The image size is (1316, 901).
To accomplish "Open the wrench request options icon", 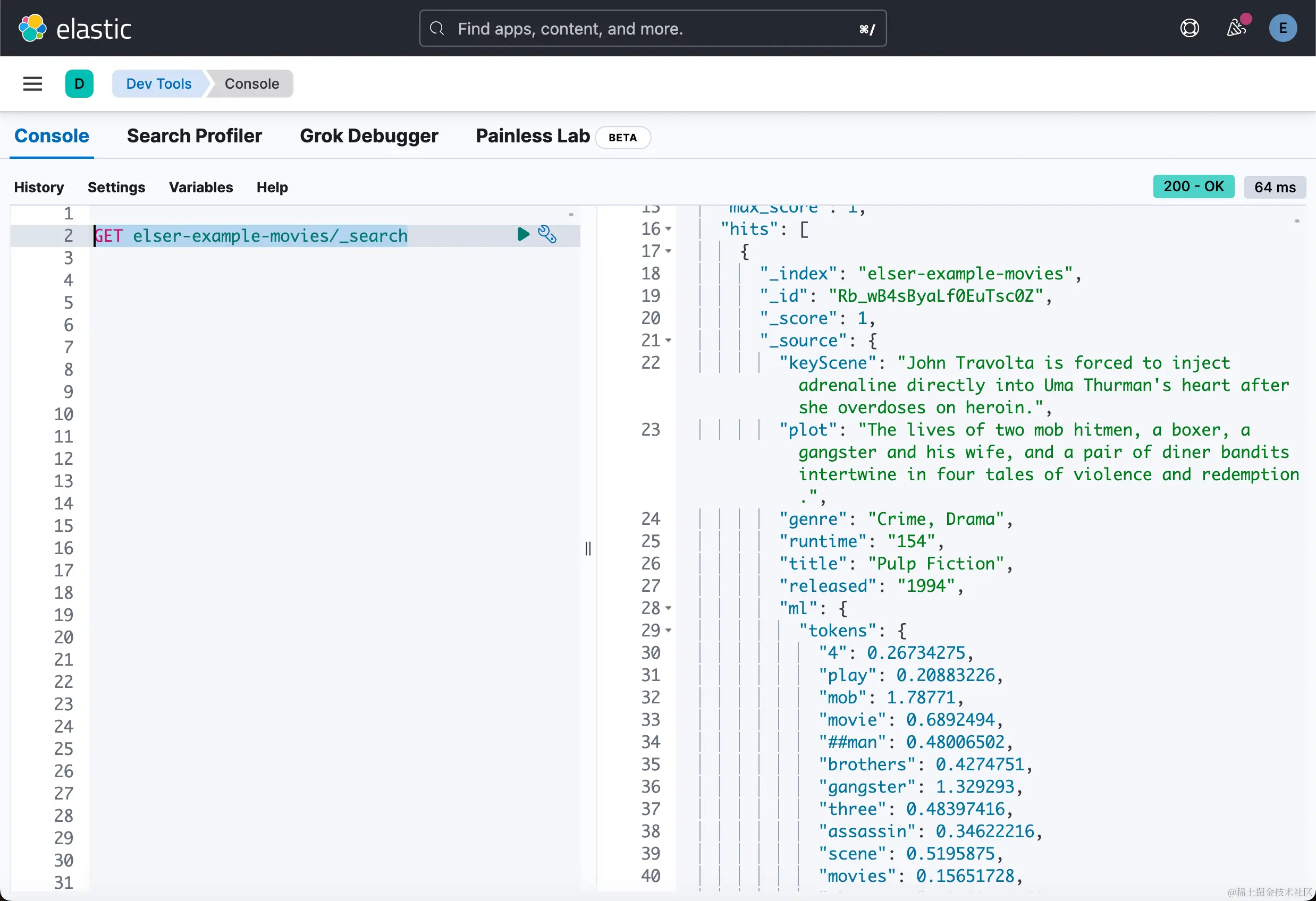I will (x=547, y=234).
